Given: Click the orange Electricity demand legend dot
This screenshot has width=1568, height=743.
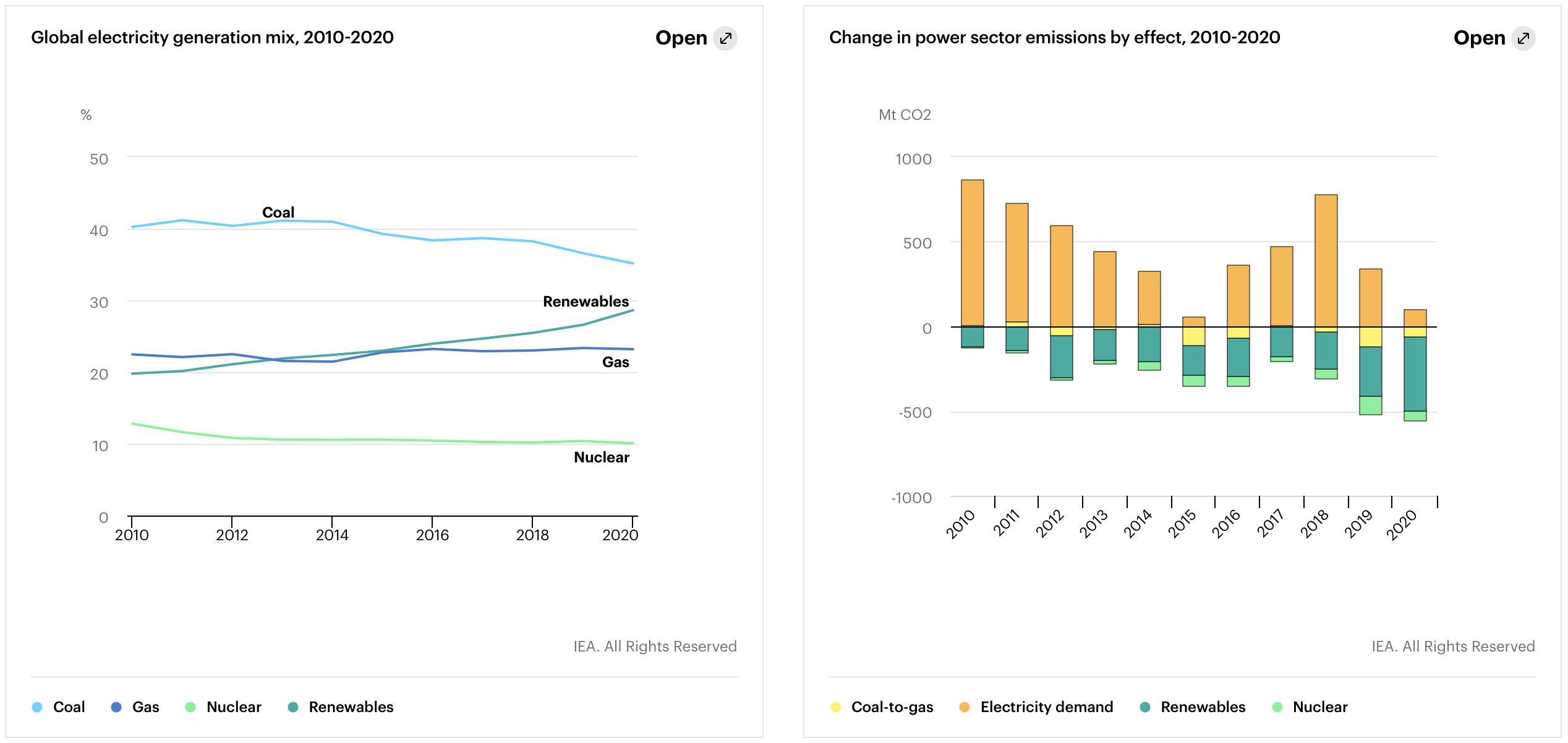Looking at the screenshot, I should (x=964, y=707).
